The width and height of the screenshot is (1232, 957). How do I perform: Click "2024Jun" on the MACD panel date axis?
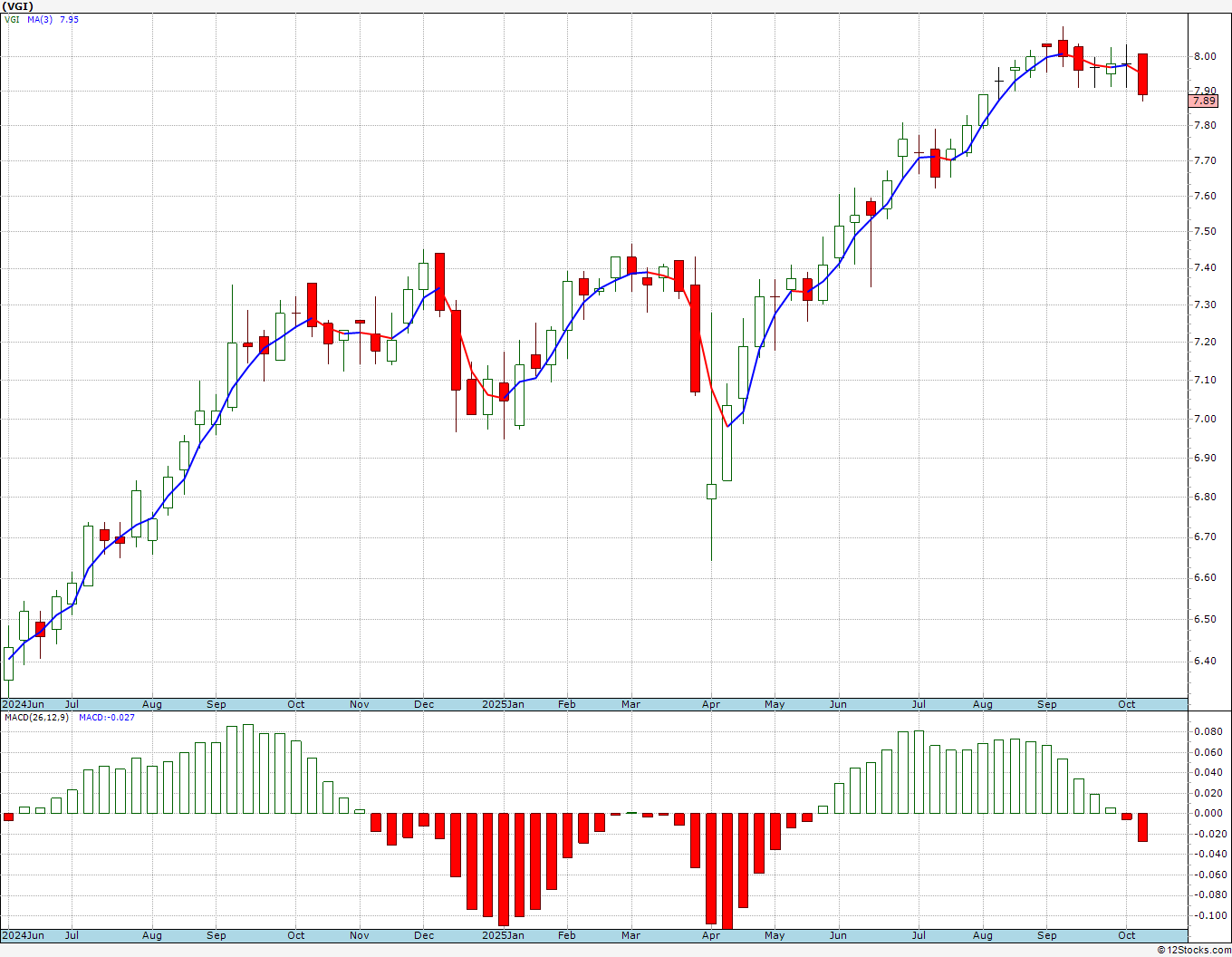pos(23,935)
